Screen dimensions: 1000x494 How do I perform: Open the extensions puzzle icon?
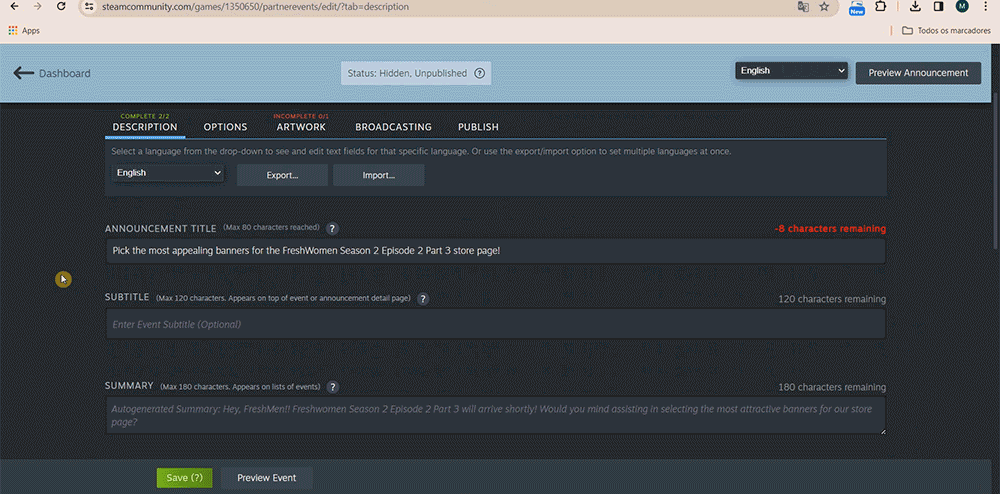881,6
